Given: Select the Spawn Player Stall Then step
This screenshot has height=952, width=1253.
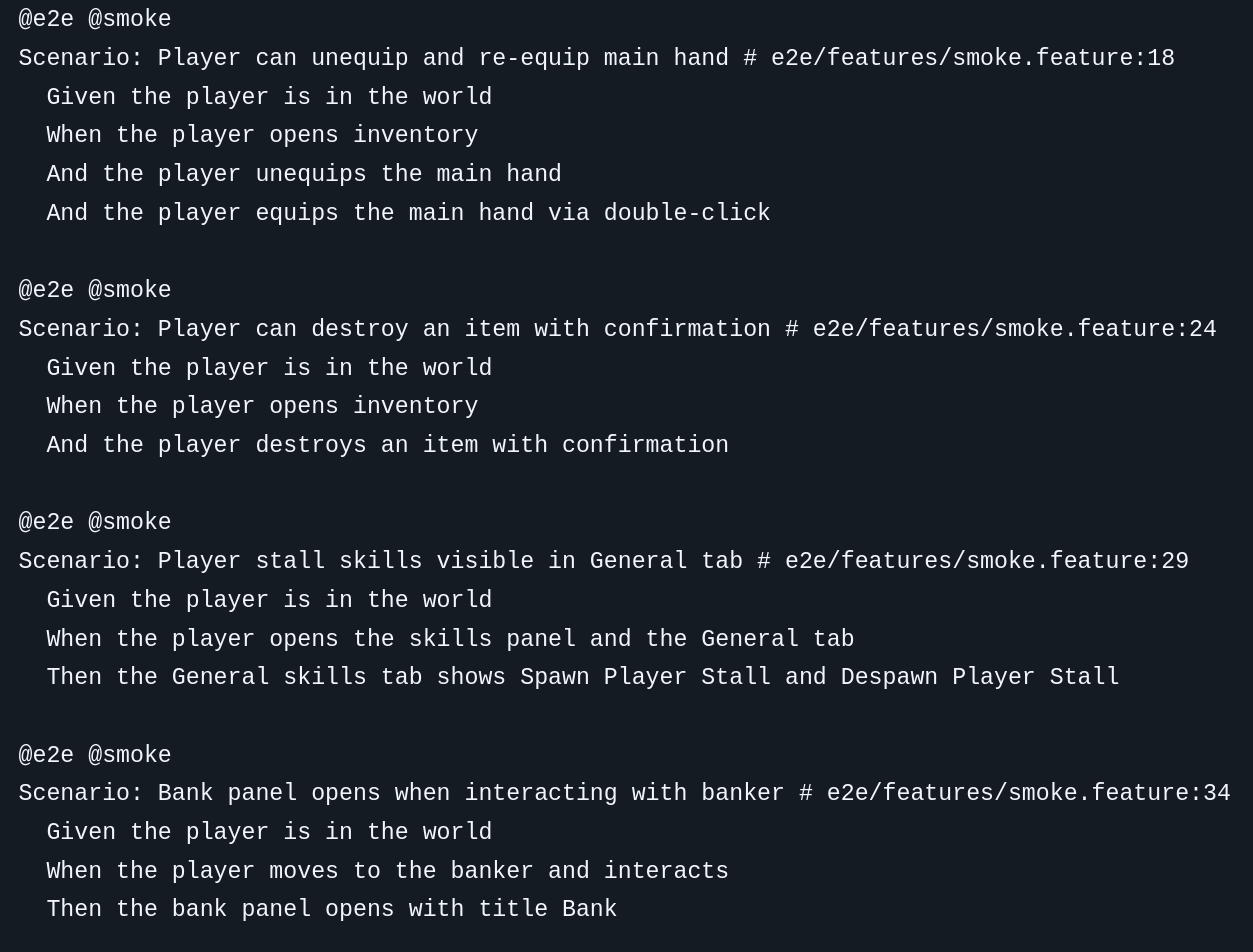Looking at the screenshot, I should click(x=582, y=677).
